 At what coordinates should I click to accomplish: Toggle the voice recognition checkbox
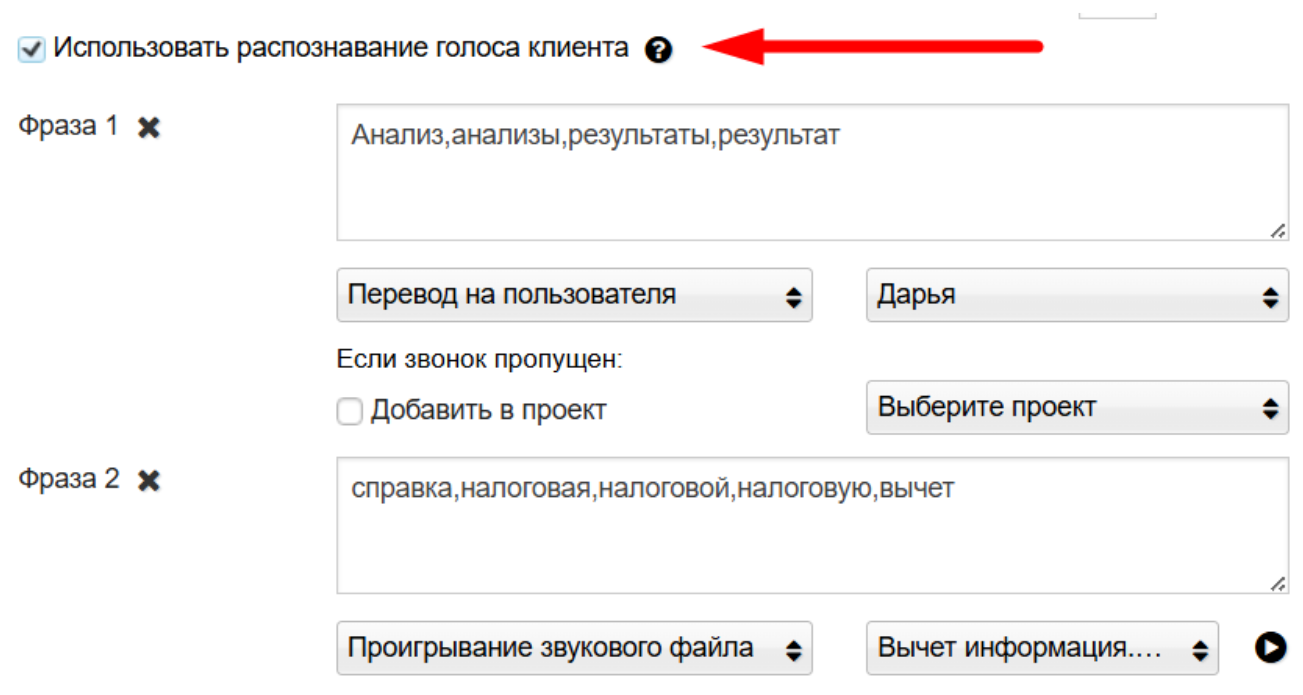click(32, 49)
